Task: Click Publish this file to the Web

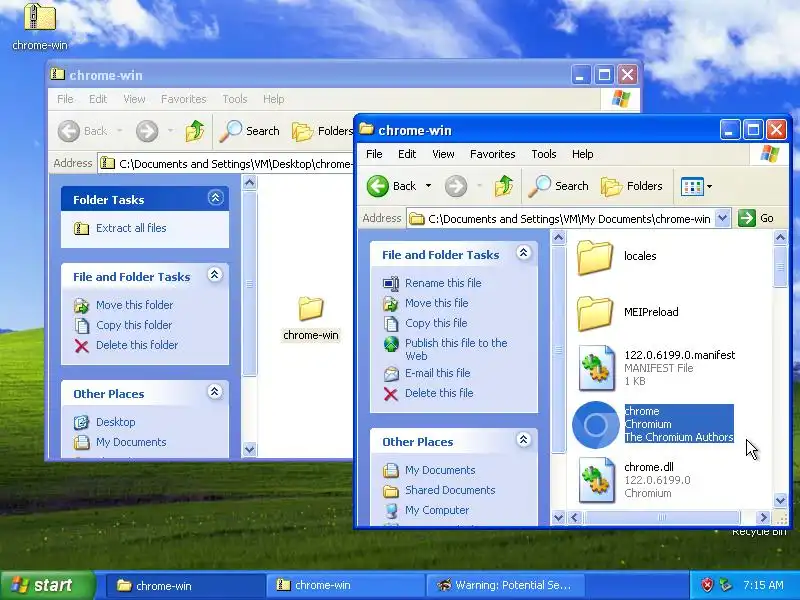Action: tap(456, 349)
